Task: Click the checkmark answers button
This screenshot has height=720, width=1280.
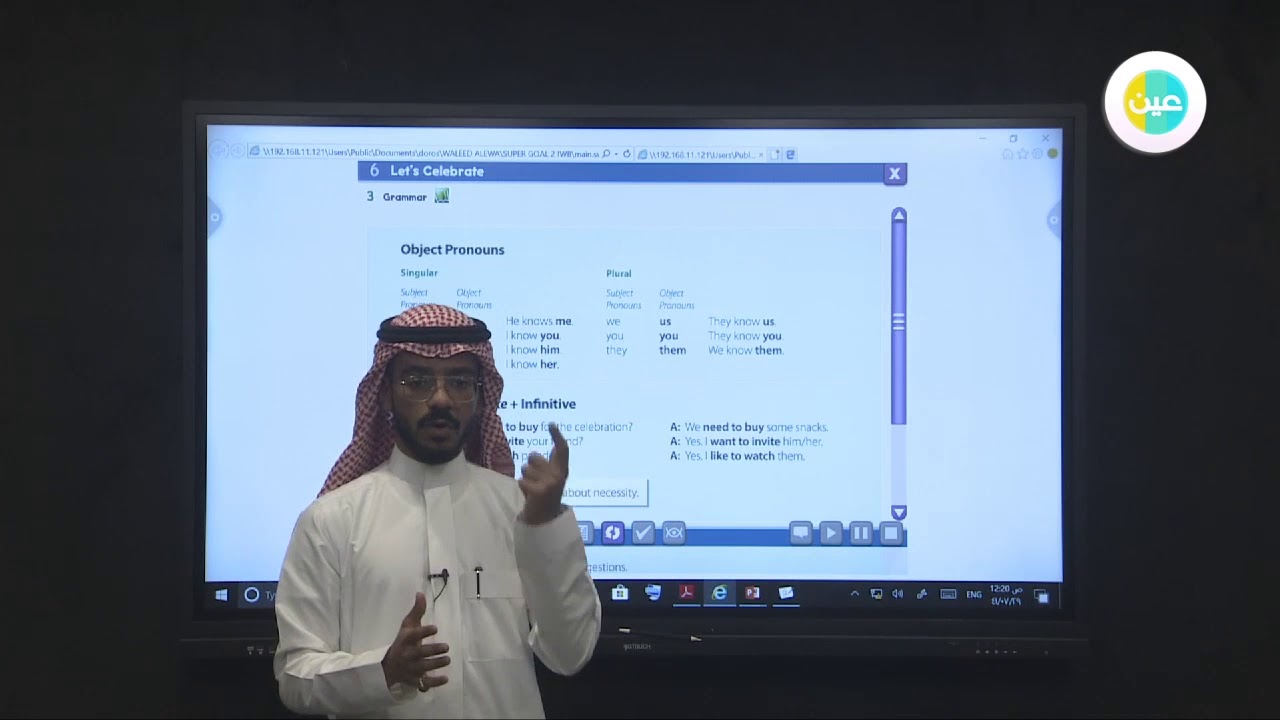Action: click(643, 533)
